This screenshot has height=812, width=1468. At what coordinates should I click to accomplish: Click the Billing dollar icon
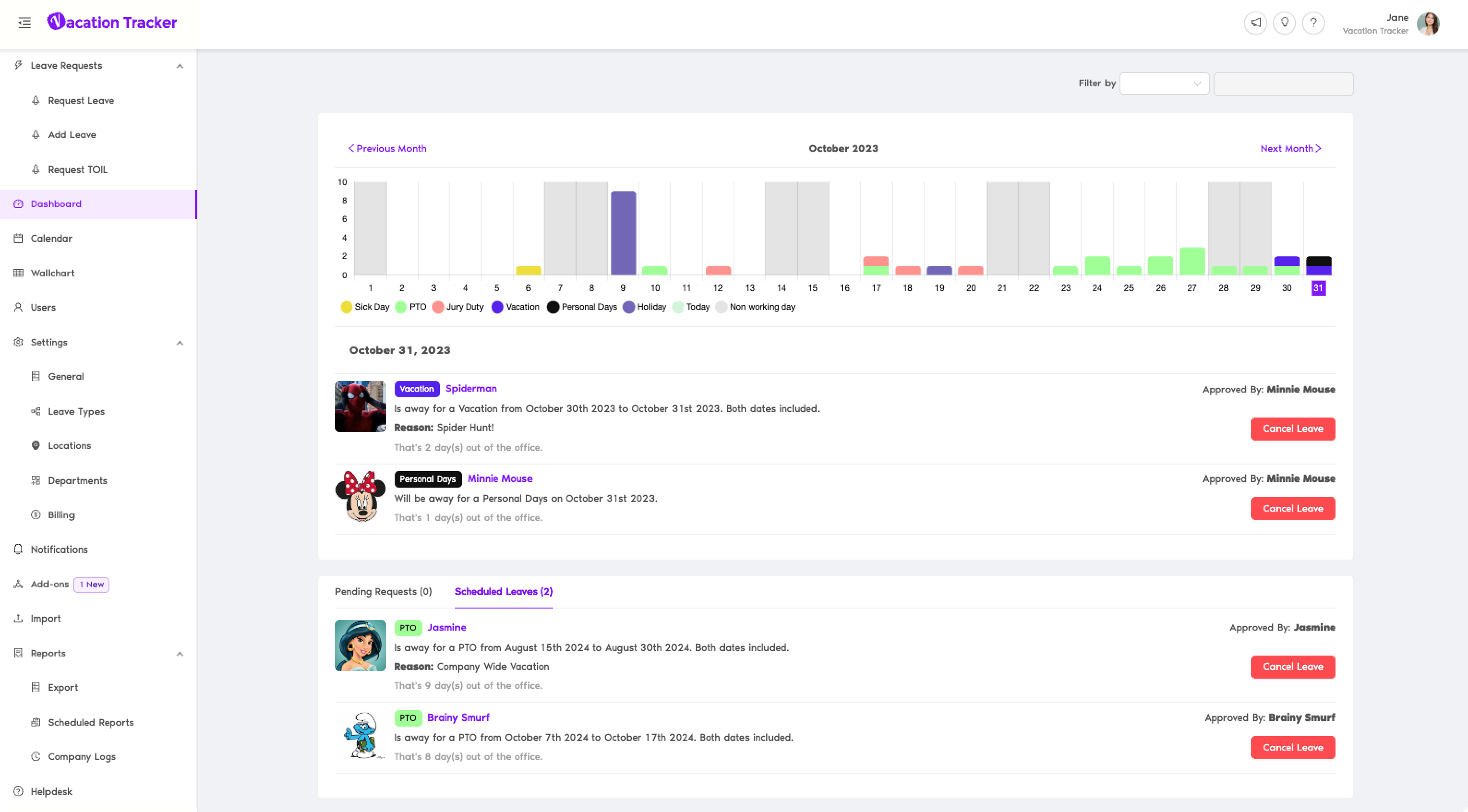pos(36,514)
